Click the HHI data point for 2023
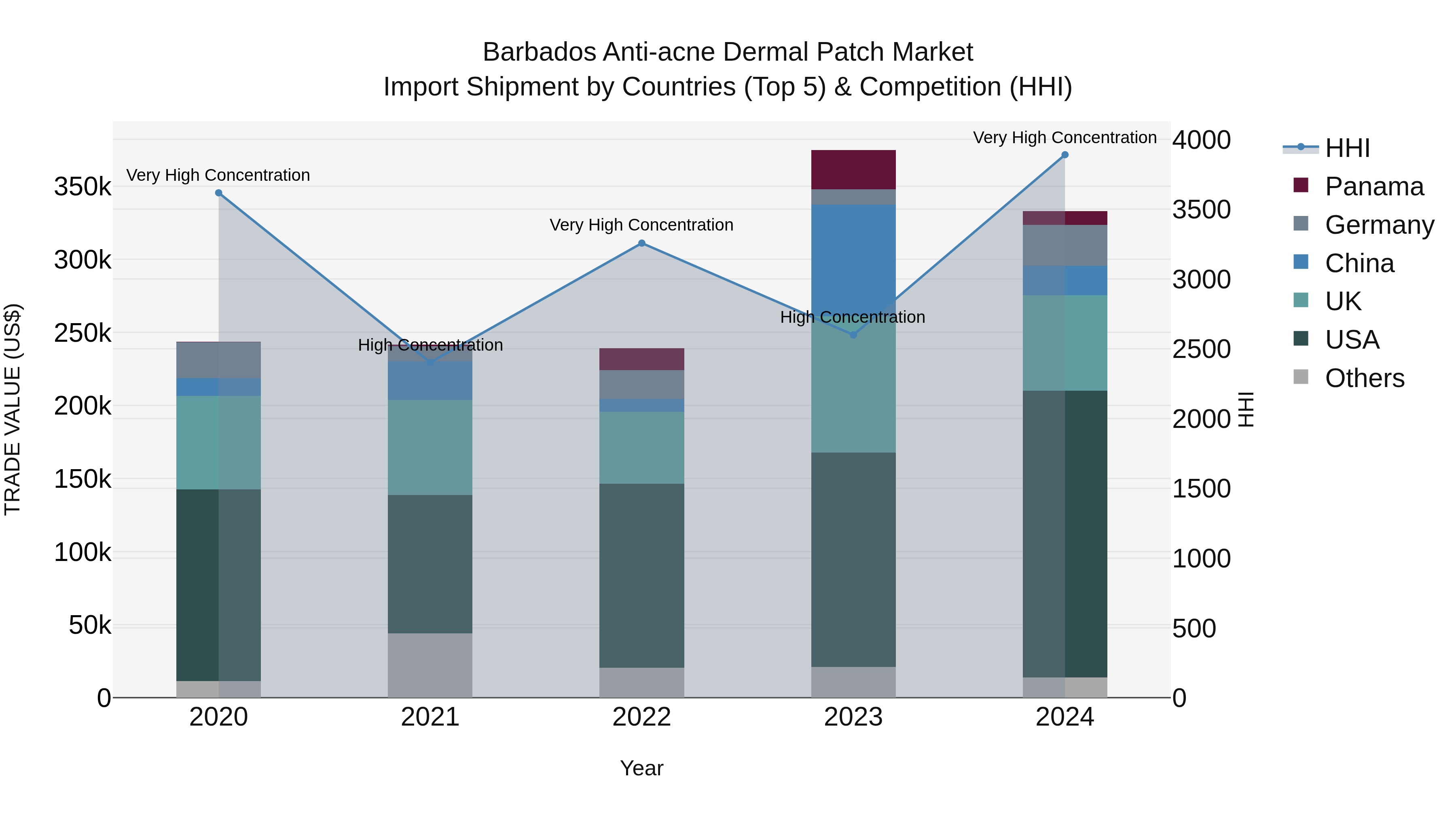Image resolution: width=1456 pixels, height=819 pixels. click(x=853, y=334)
